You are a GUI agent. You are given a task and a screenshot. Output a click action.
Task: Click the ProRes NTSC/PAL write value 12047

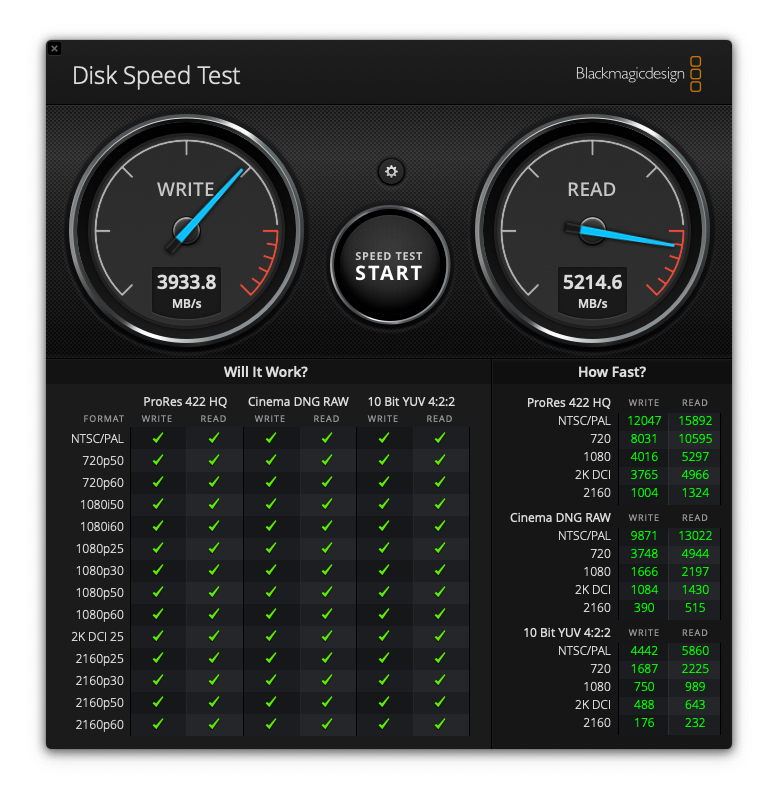644,421
